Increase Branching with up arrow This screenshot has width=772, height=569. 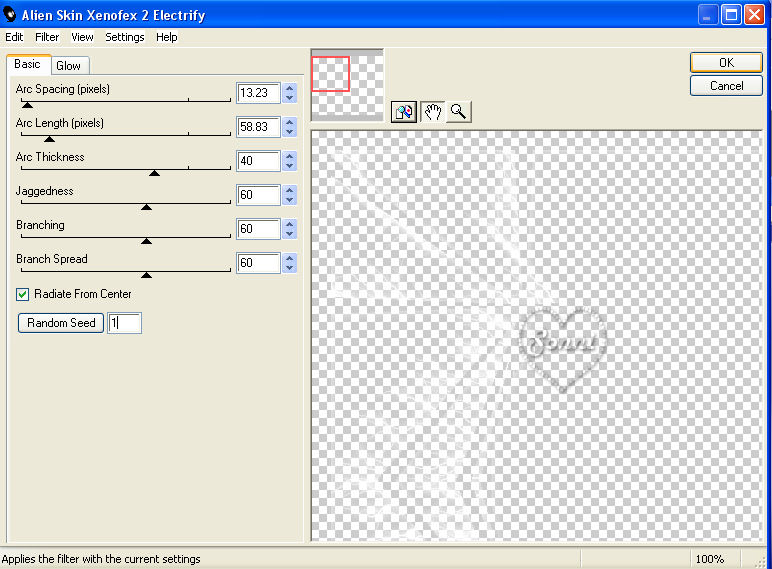[x=290, y=224]
